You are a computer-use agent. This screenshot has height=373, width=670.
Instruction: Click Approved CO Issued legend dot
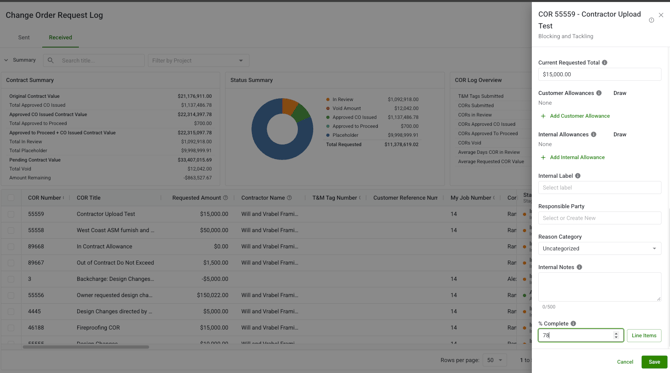point(328,117)
